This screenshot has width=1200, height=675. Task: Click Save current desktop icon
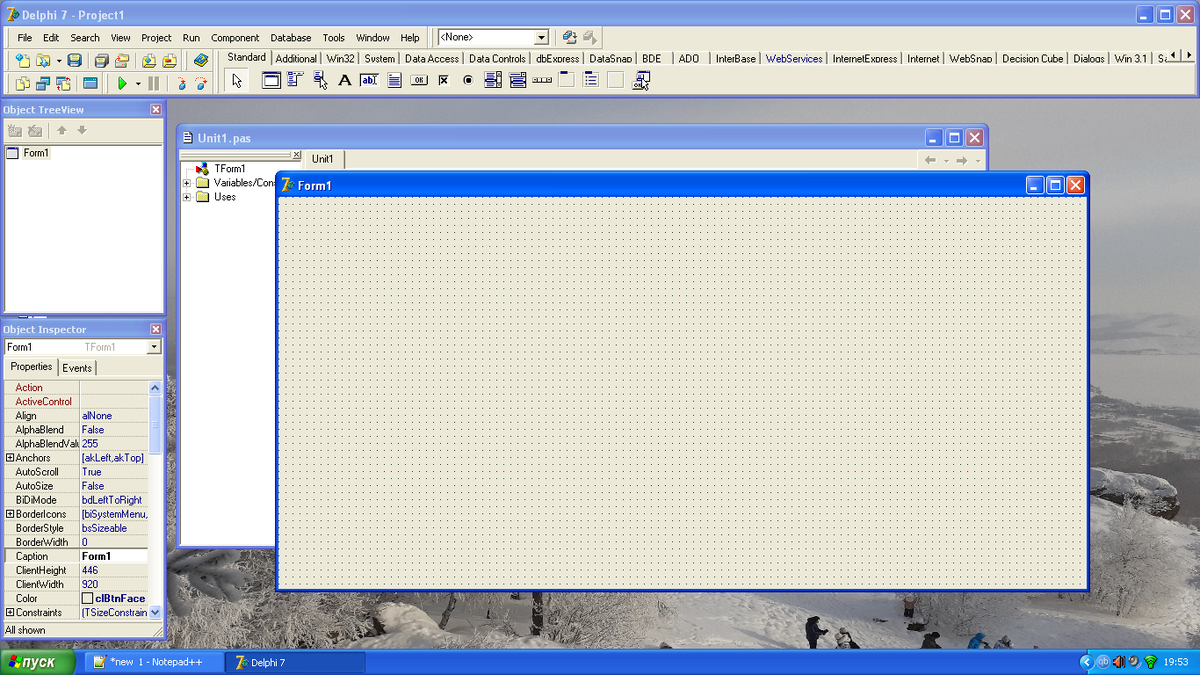570,37
